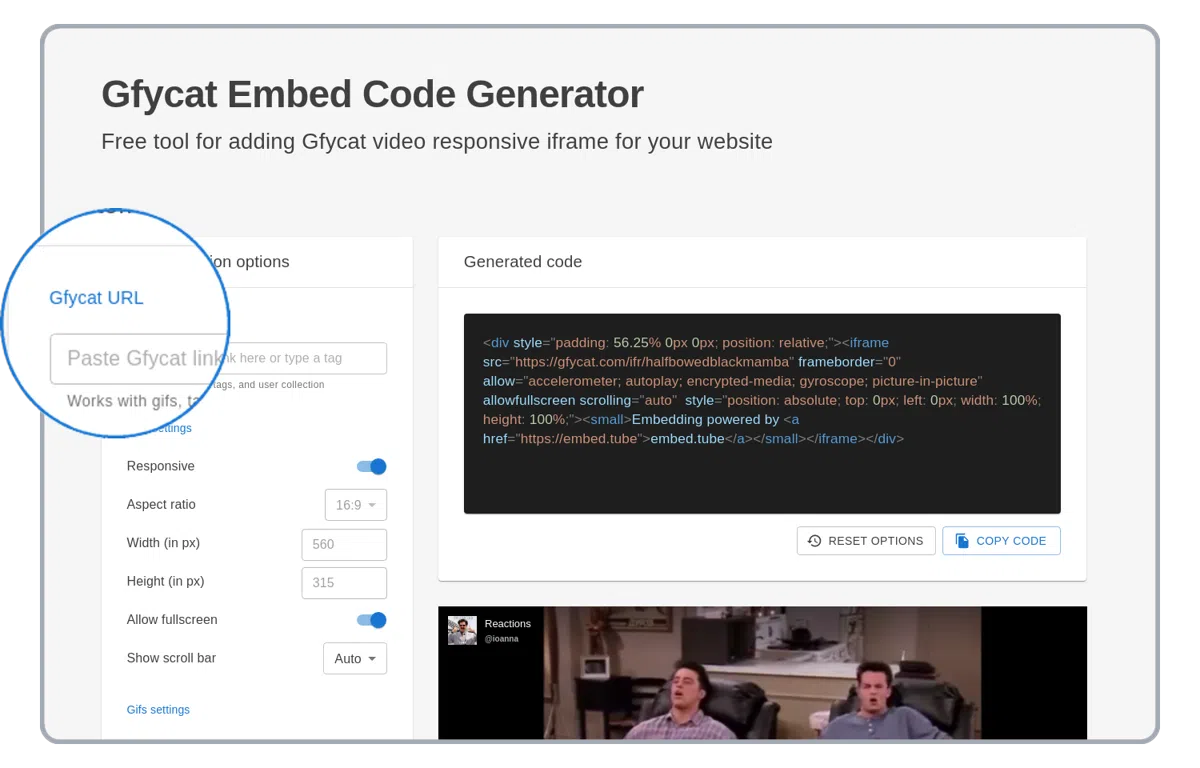The height and width of the screenshot is (768, 1200).
Task: Click the Height (in px) field
Action: [x=343, y=583]
